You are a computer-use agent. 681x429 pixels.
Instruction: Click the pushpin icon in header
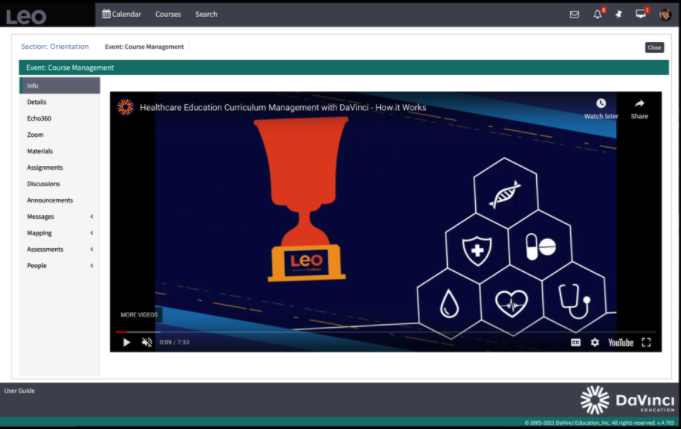tap(619, 14)
